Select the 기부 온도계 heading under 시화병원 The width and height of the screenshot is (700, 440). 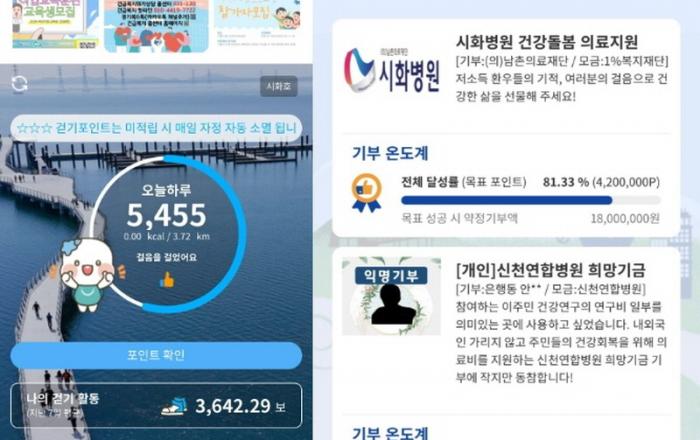click(390, 153)
